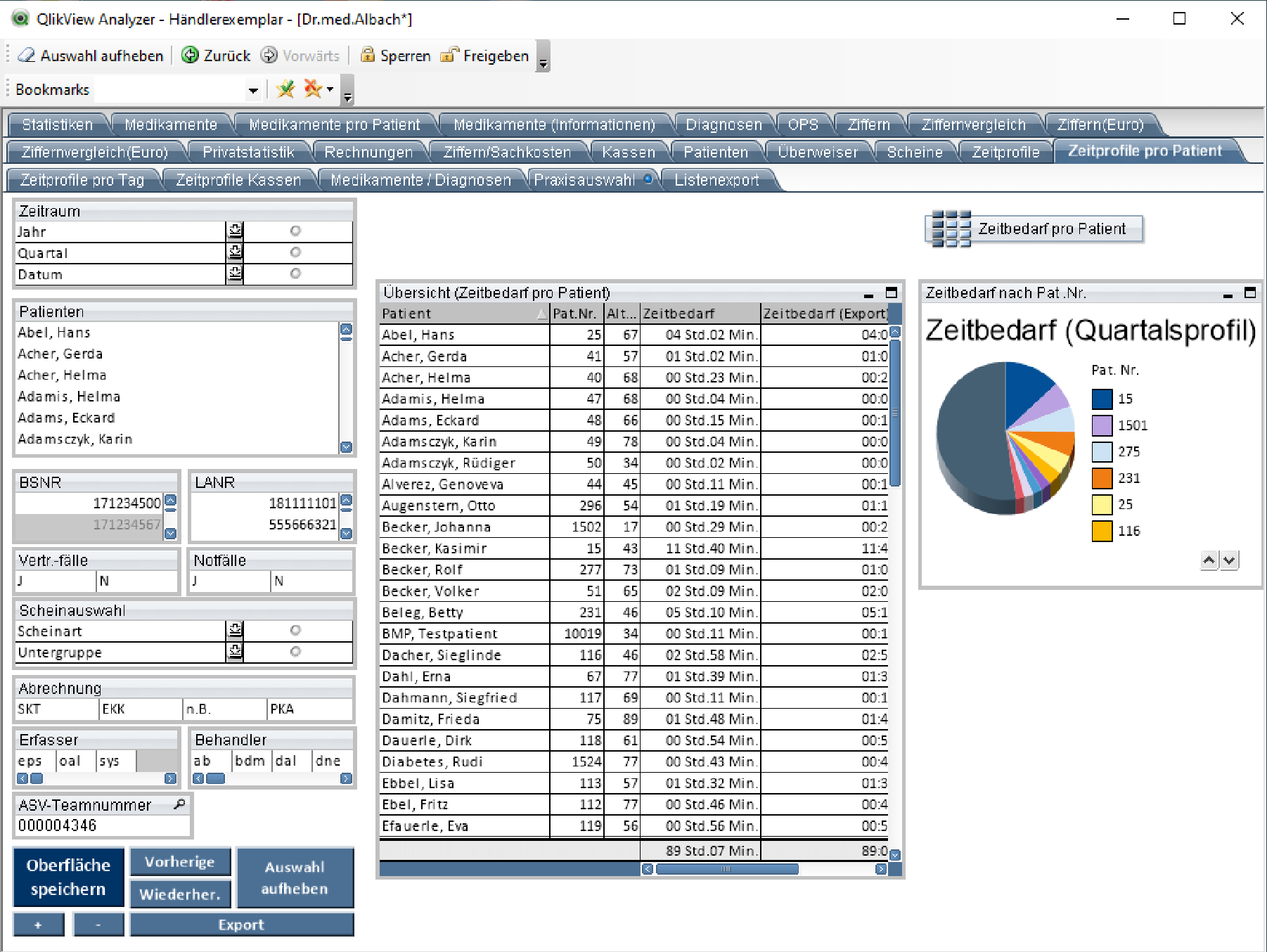
Task: Toggle the Quartal radio indicator
Action: (295, 252)
